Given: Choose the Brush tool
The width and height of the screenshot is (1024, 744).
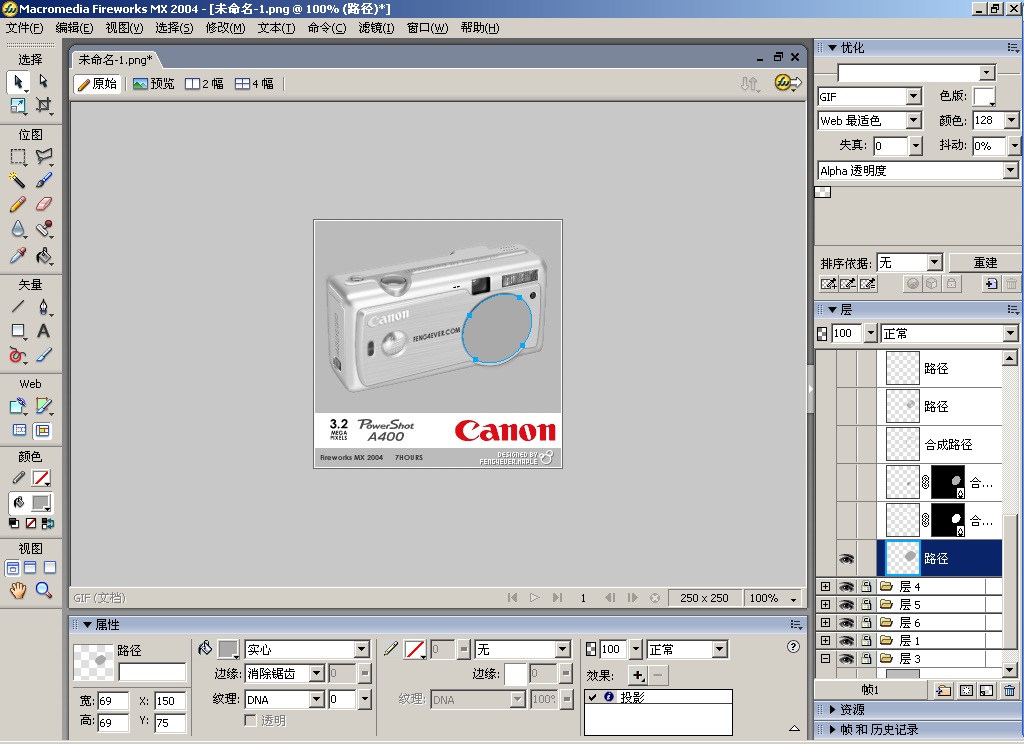Looking at the screenshot, I should click(43, 180).
